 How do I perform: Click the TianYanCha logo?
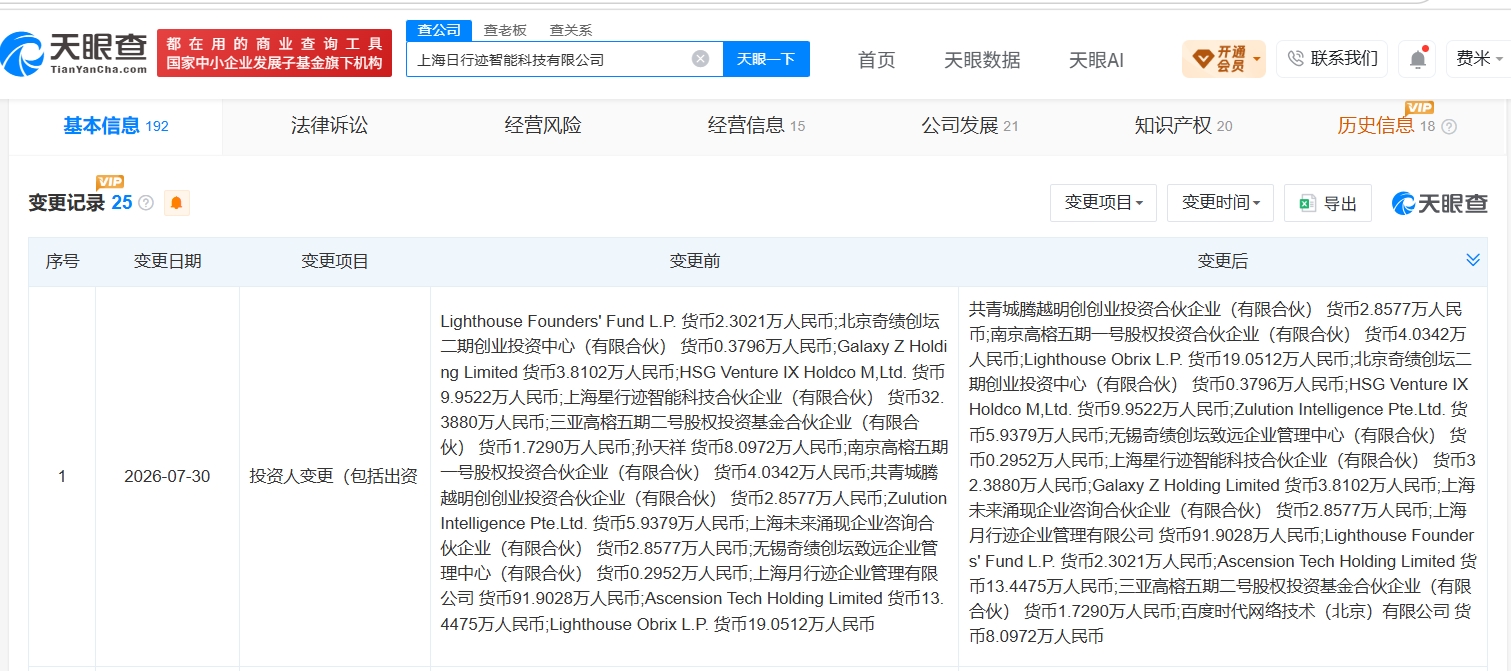click(x=75, y=53)
